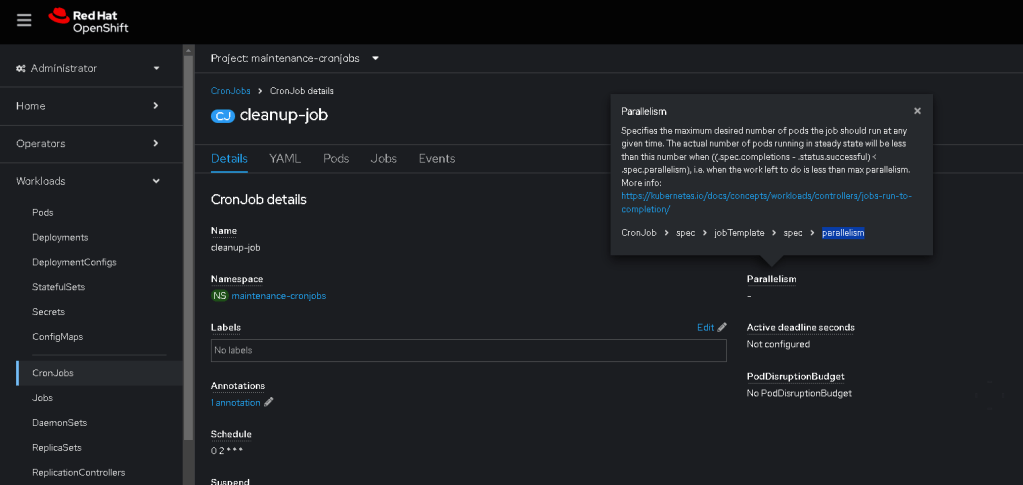Go to ConfigMaps in the sidebar
Screen dimensions: 1023x485
57,337
